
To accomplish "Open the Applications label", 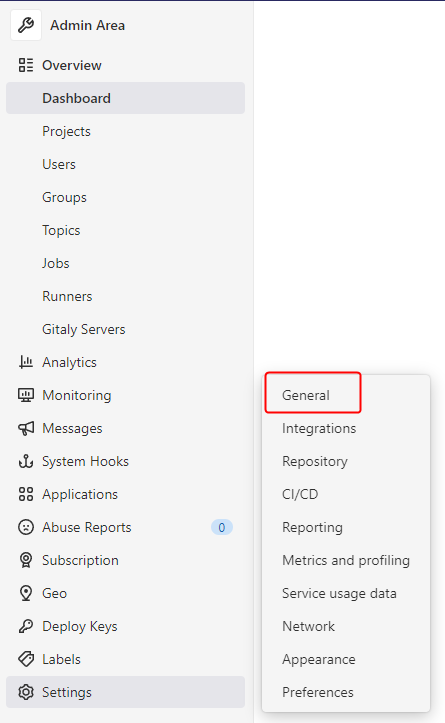I will coord(80,494).
